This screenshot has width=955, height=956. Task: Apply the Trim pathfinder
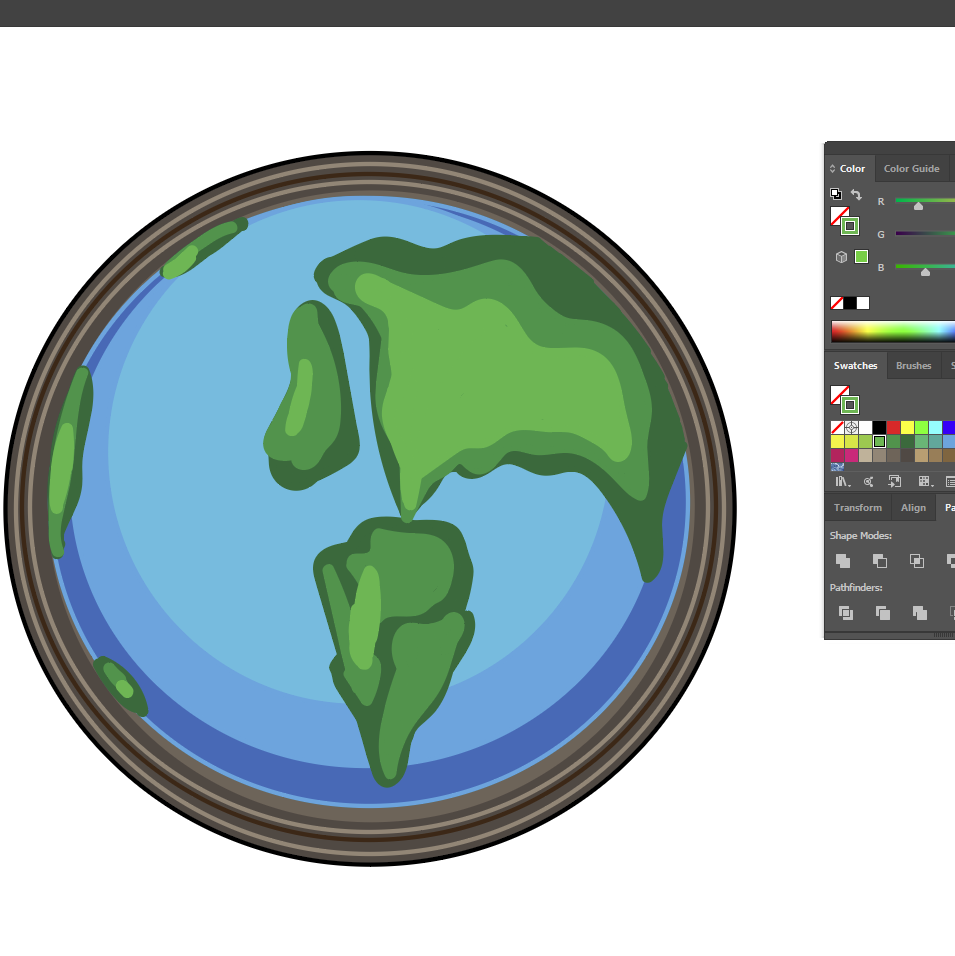[x=882, y=613]
